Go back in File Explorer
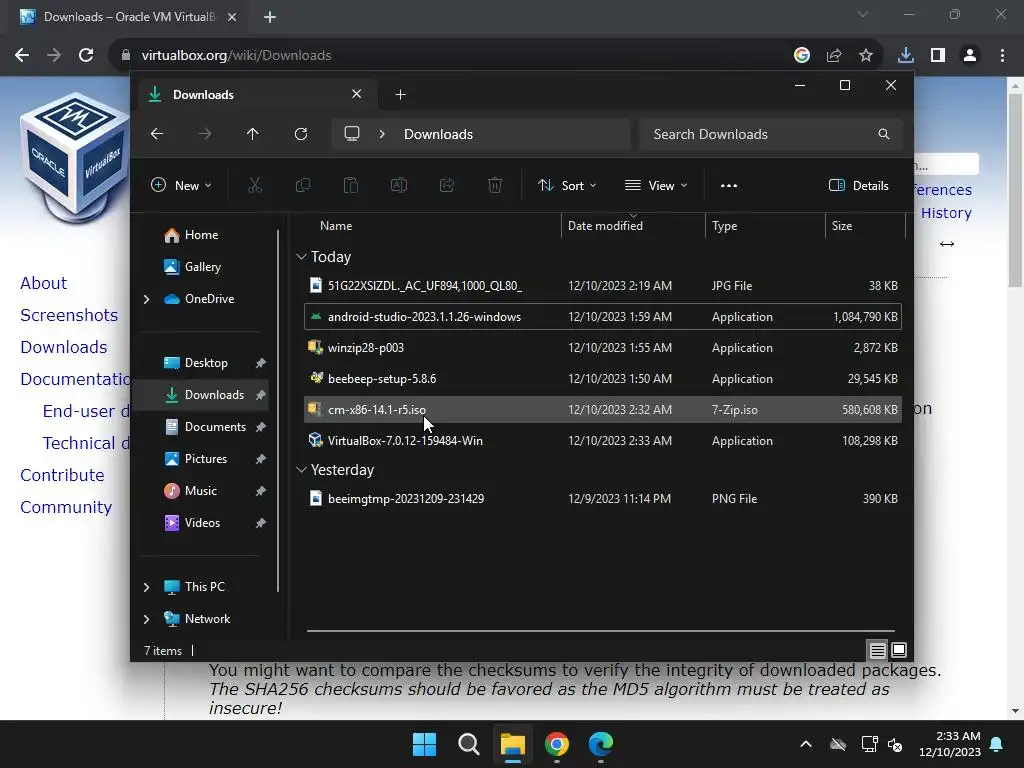This screenshot has width=1024, height=768. 157,134
